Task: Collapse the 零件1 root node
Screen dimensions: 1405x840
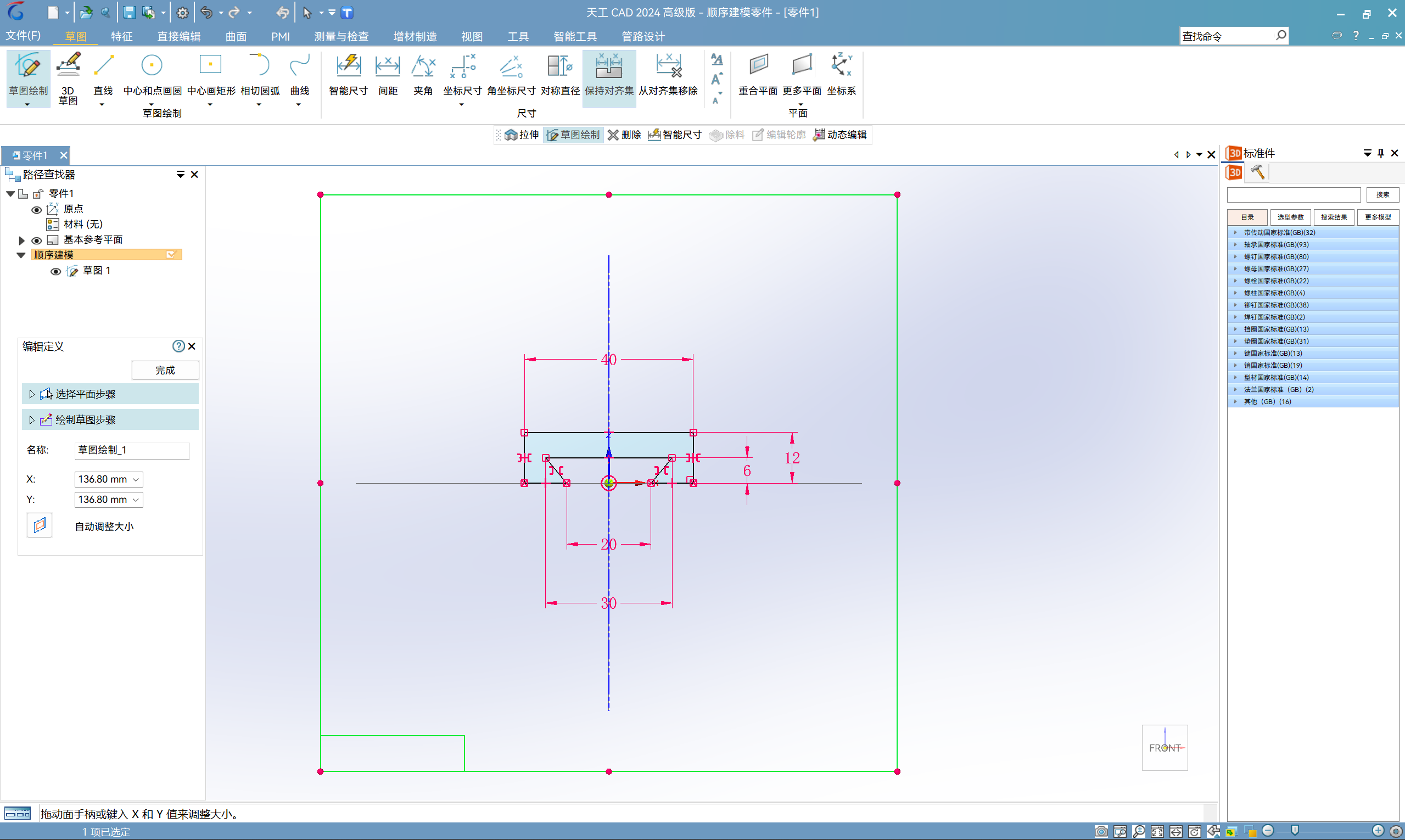Action: click(x=10, y=194)
